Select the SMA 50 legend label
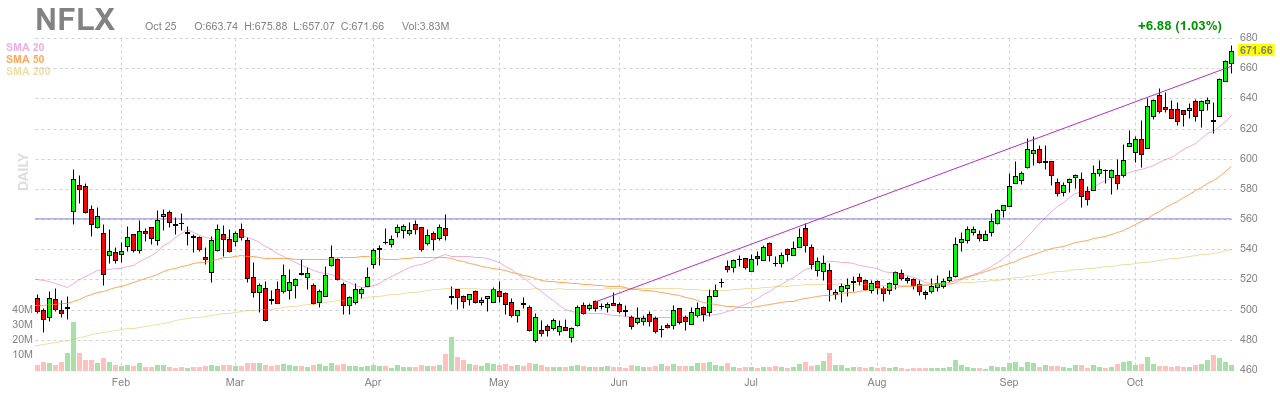This screenshot has height=400, width=1280. (x=25, y=59)
